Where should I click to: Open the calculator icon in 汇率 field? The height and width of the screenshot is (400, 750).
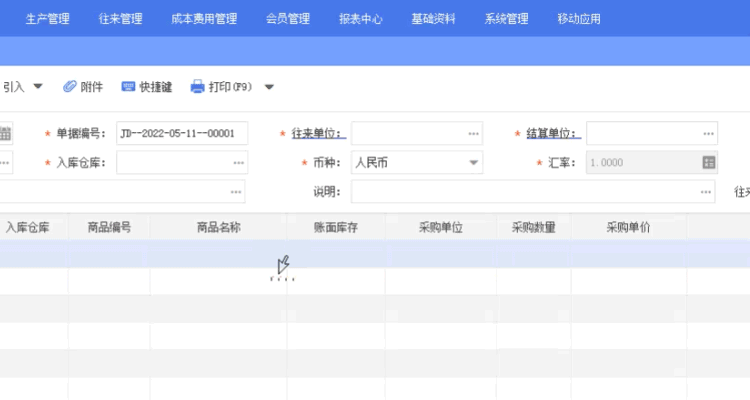(x=709, y=162)
